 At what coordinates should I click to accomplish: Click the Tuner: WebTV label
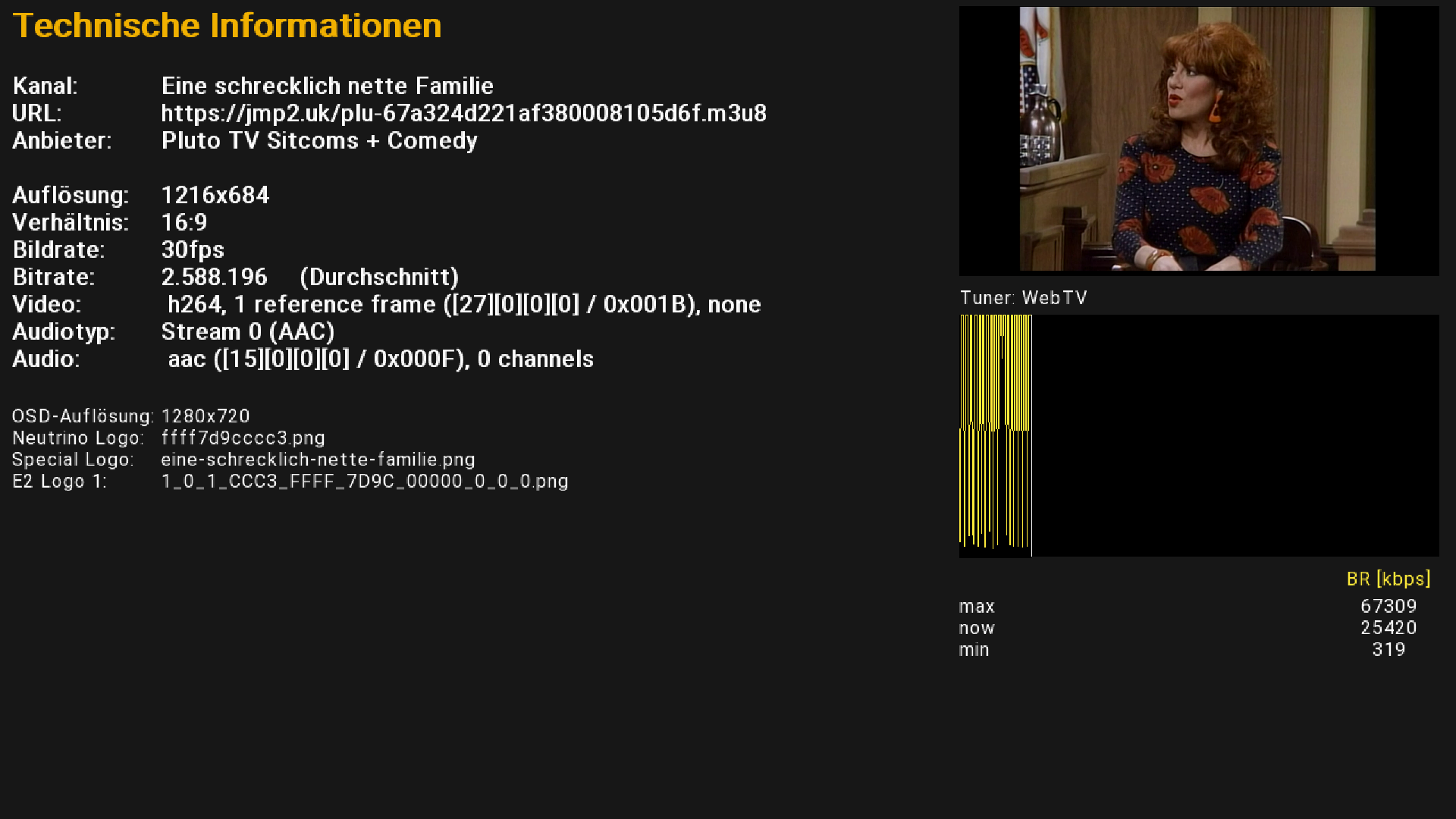[1023, 298]
